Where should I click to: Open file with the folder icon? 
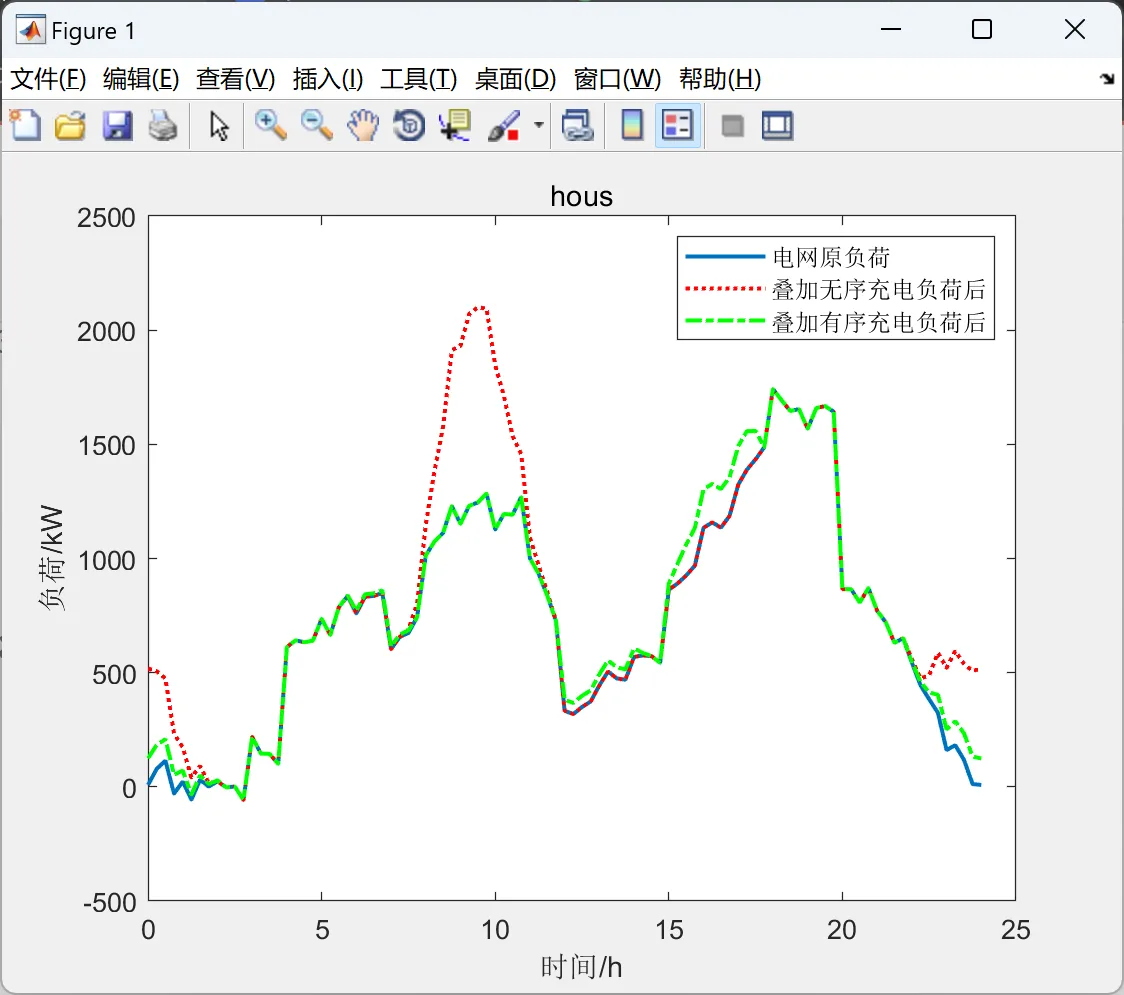coord(70,125)
